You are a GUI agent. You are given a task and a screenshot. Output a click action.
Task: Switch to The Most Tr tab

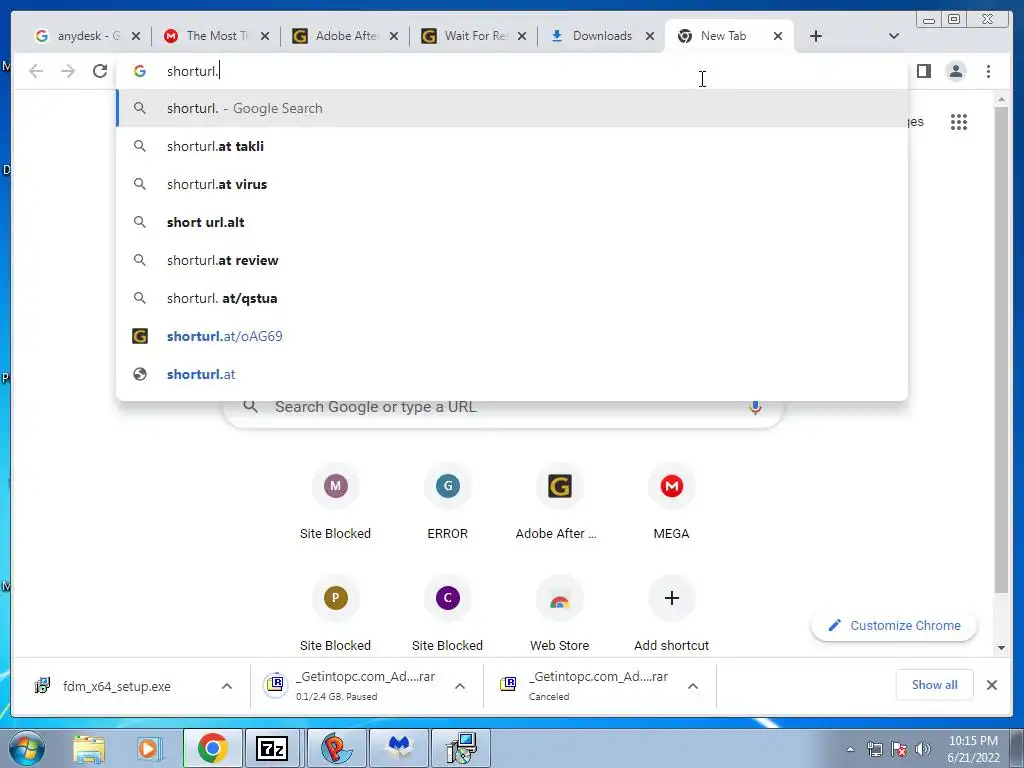click(x=216, y=36)
